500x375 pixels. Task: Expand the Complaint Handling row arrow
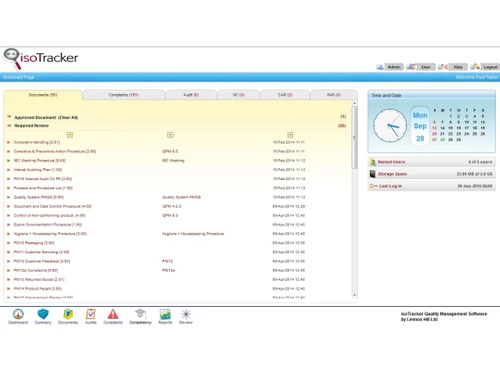click(x=8, y=142)
